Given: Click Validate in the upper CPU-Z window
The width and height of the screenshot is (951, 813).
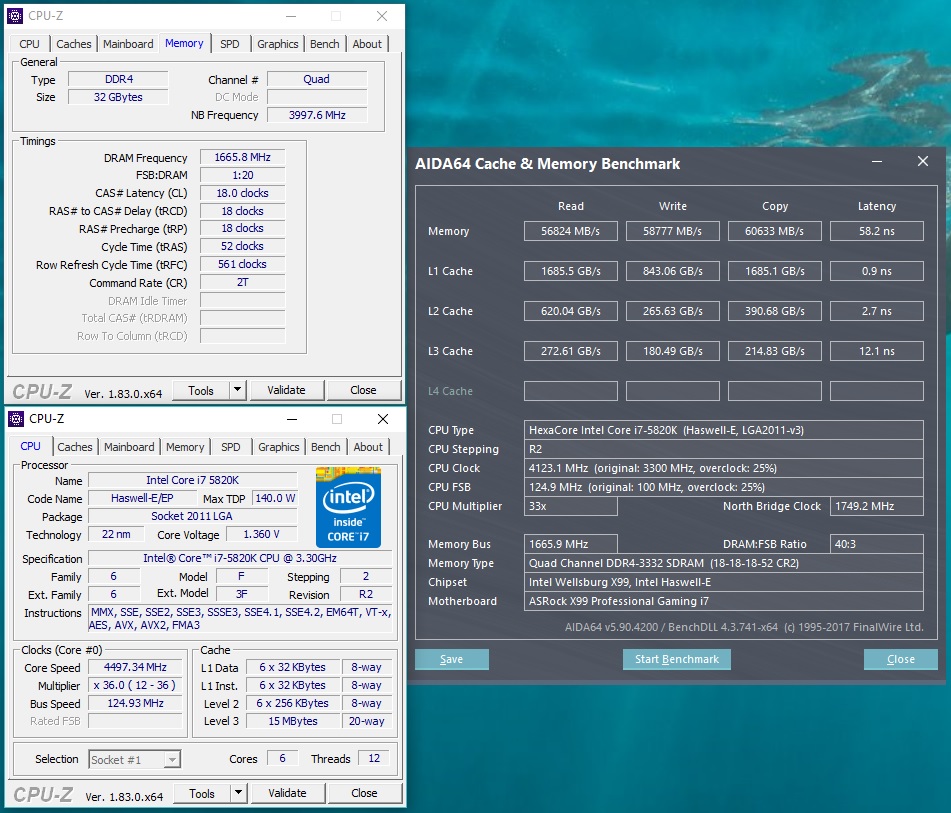Looking at the screenshot, I should 286,390.
